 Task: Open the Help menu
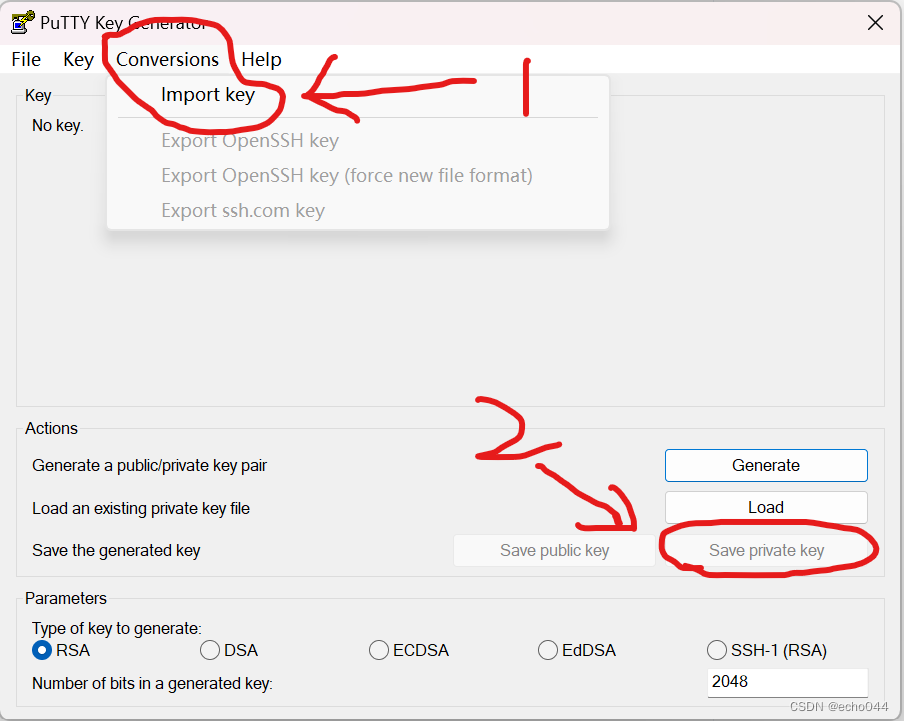click(261, 59)
